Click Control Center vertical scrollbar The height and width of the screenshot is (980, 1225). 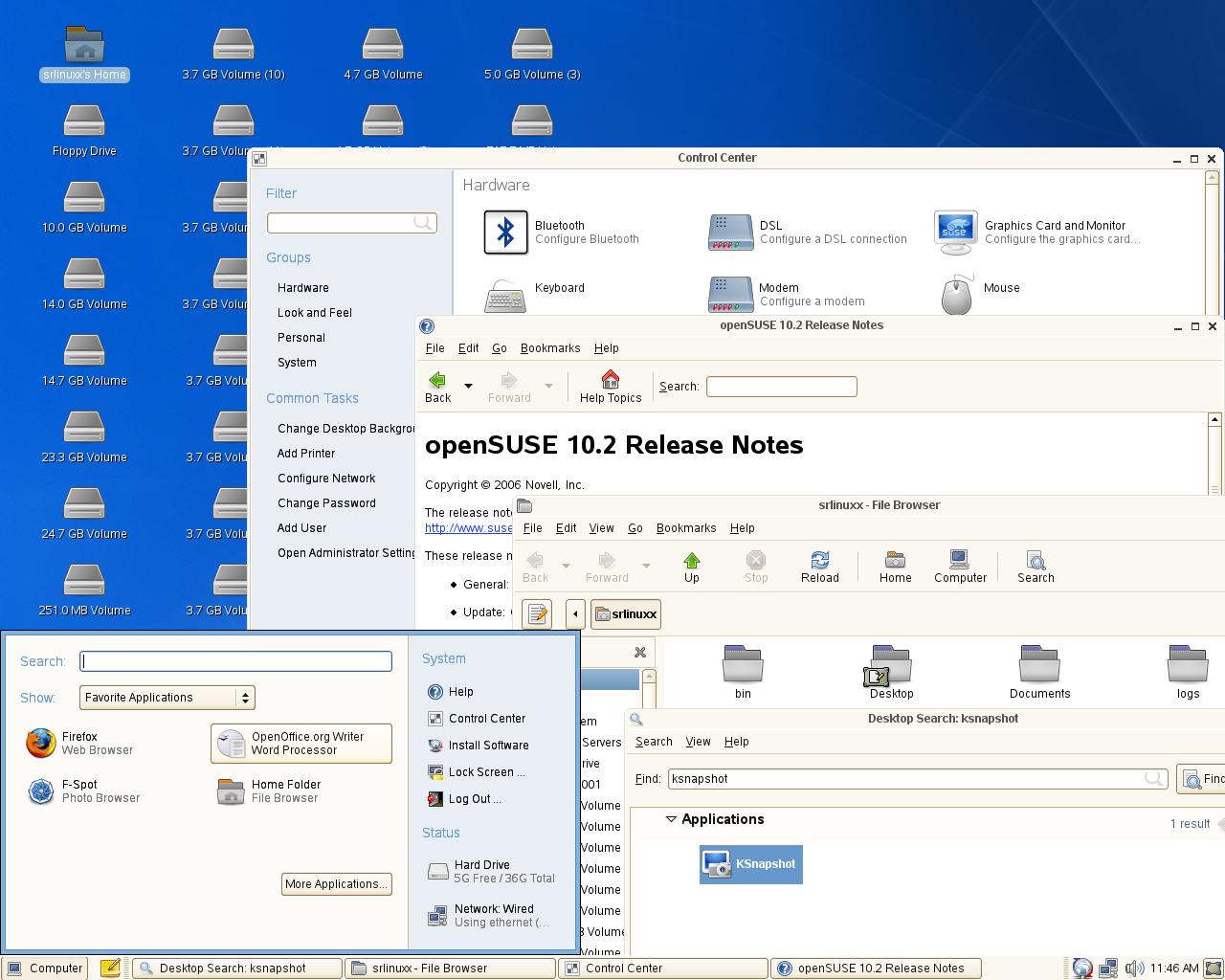coord(1212,244)
